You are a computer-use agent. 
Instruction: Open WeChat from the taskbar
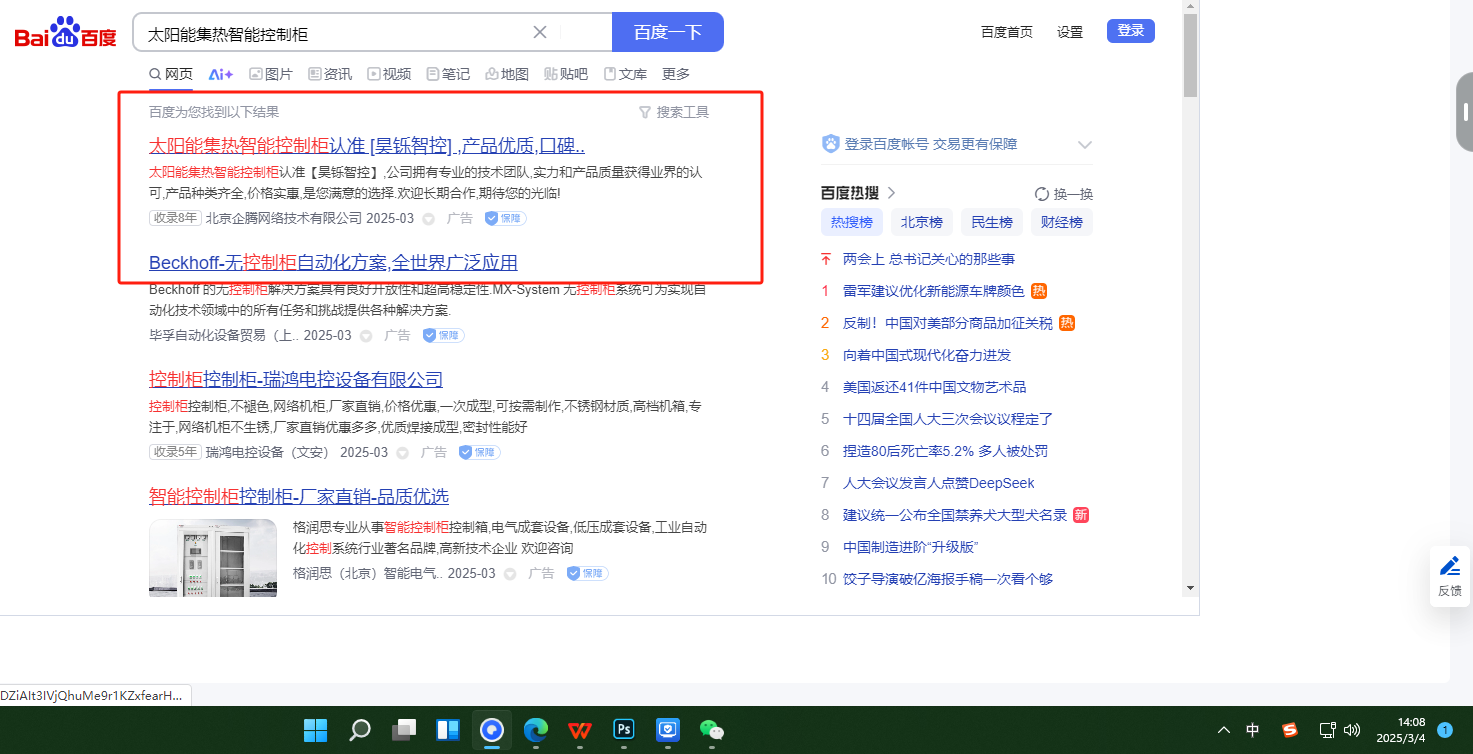click(710, 729)
